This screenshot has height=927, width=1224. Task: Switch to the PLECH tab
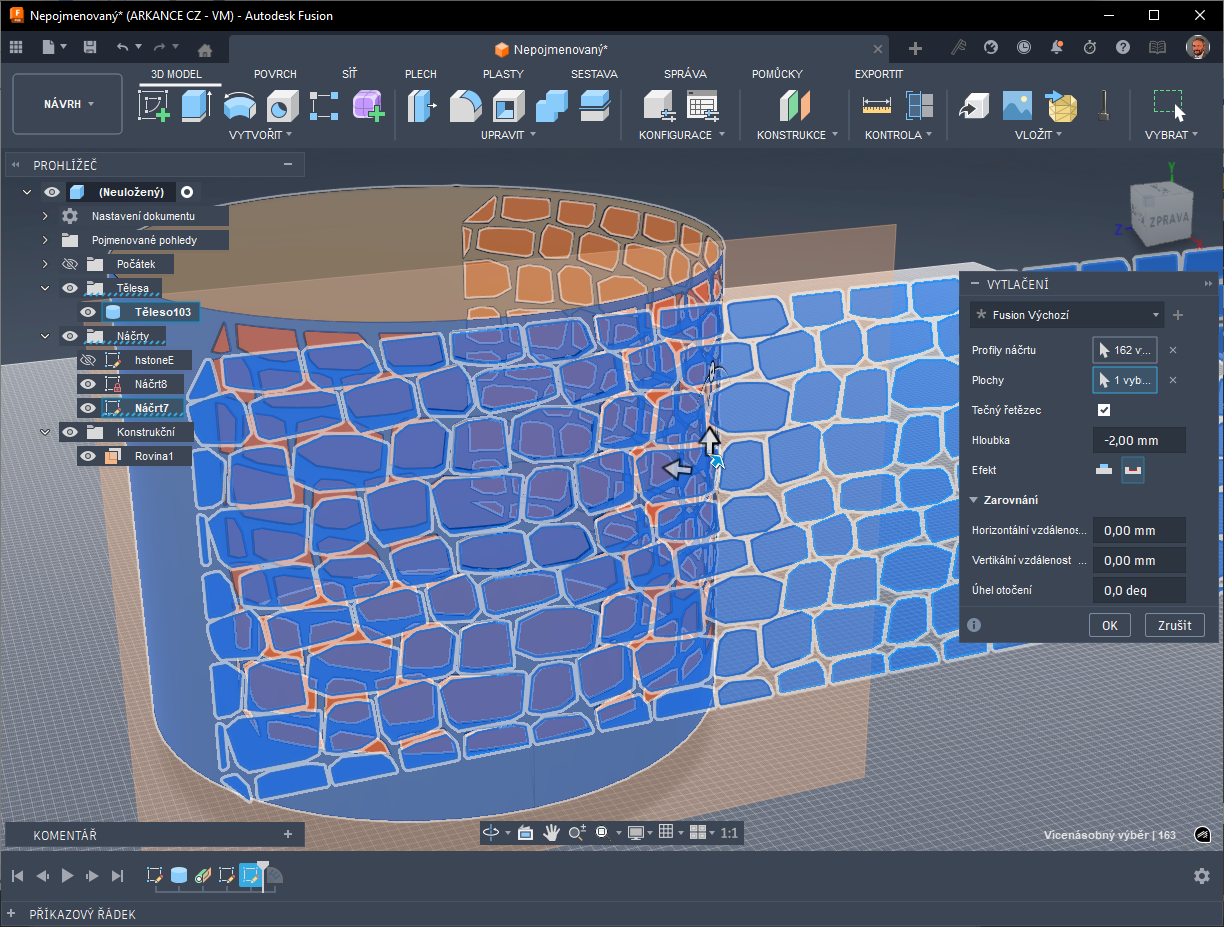tap(420, 74)
